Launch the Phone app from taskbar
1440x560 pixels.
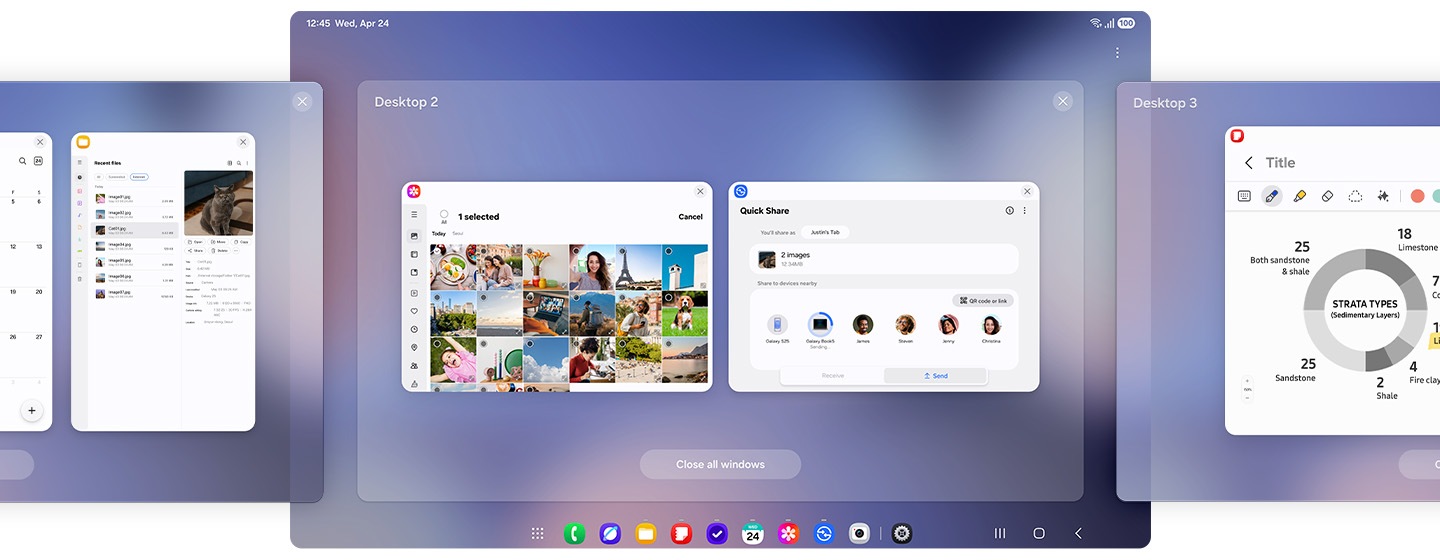(x=574, y=534)
